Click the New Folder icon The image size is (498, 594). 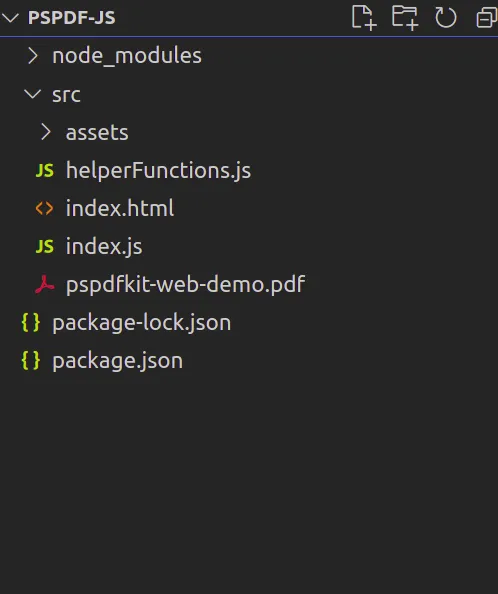(405, 17)
